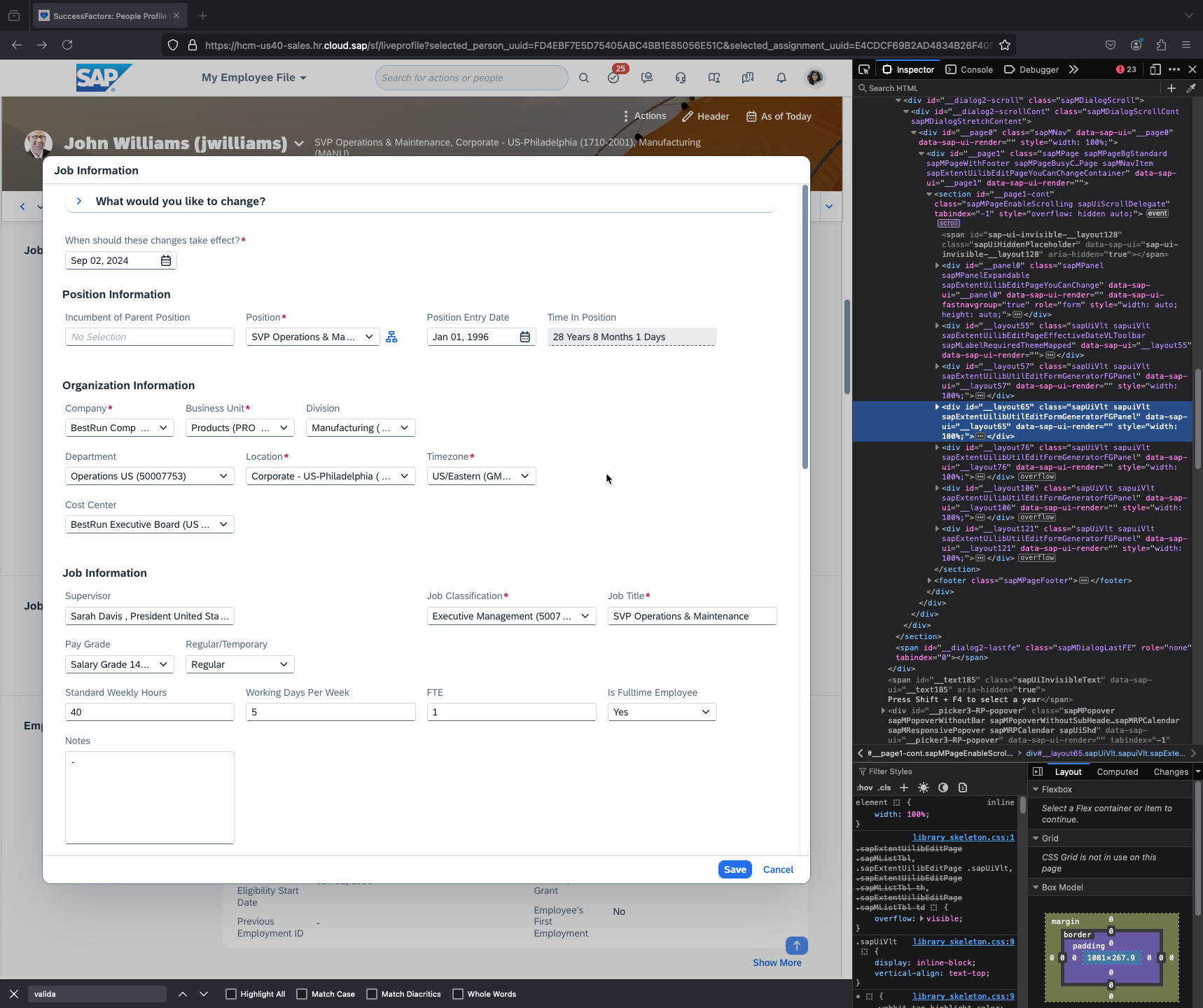Find next match arrow
1203x1008 pixels.
point(204,994)
